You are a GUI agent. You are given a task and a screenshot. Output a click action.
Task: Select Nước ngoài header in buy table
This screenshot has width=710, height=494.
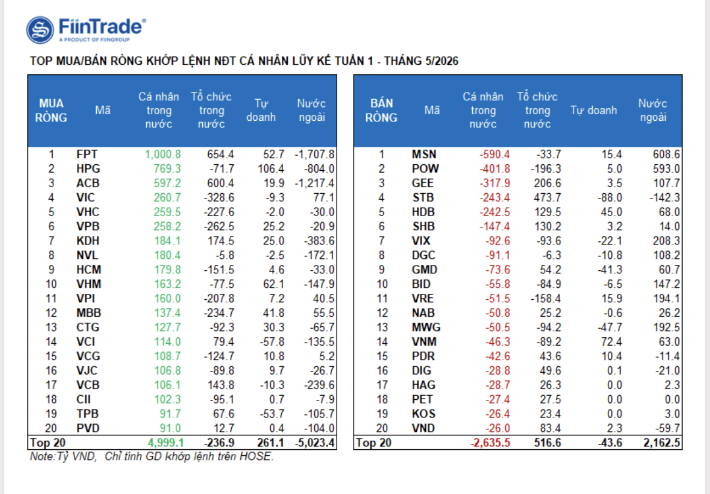point(312,110)
